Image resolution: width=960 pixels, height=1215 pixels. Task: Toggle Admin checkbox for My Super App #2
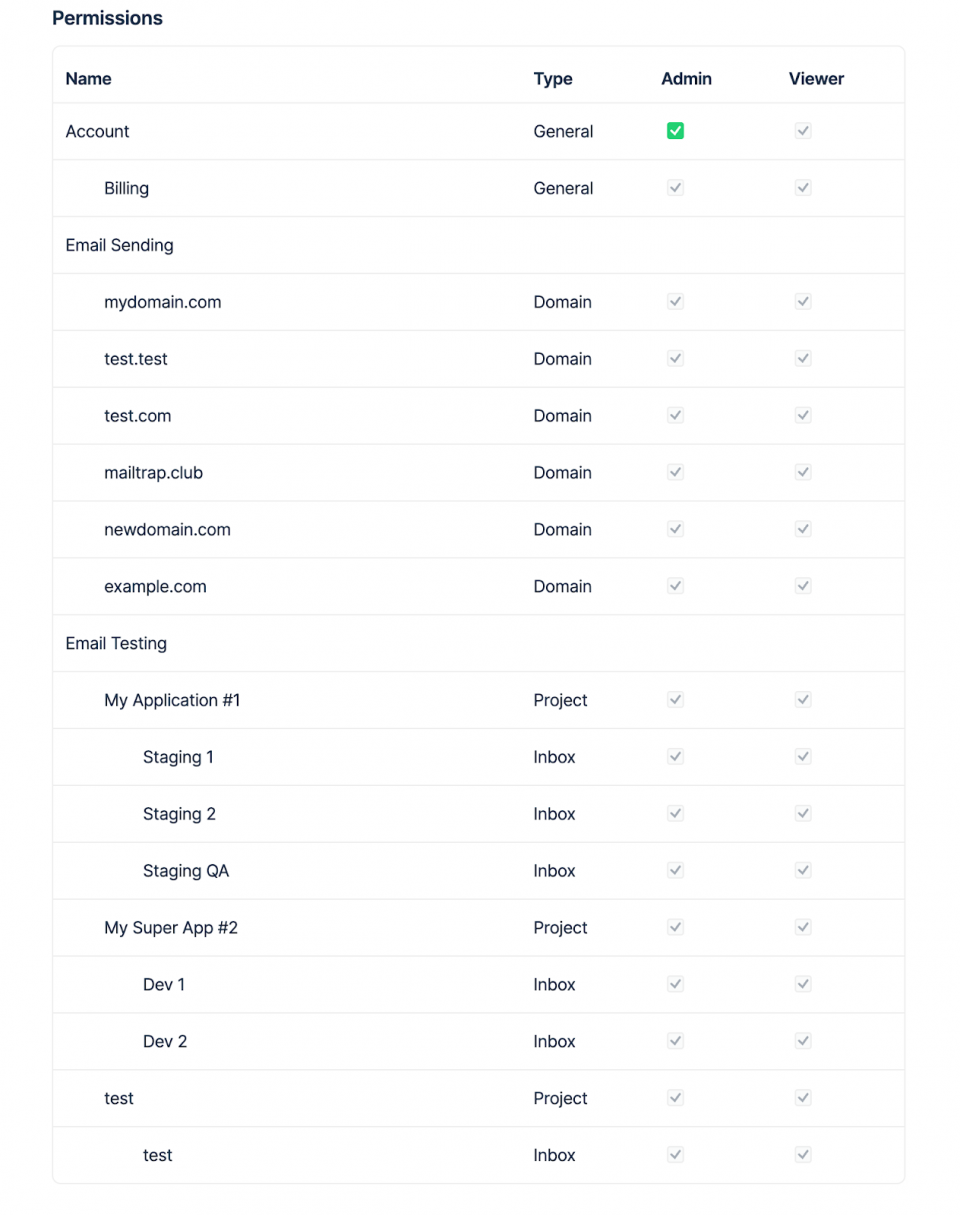click(x=675, y=928)
